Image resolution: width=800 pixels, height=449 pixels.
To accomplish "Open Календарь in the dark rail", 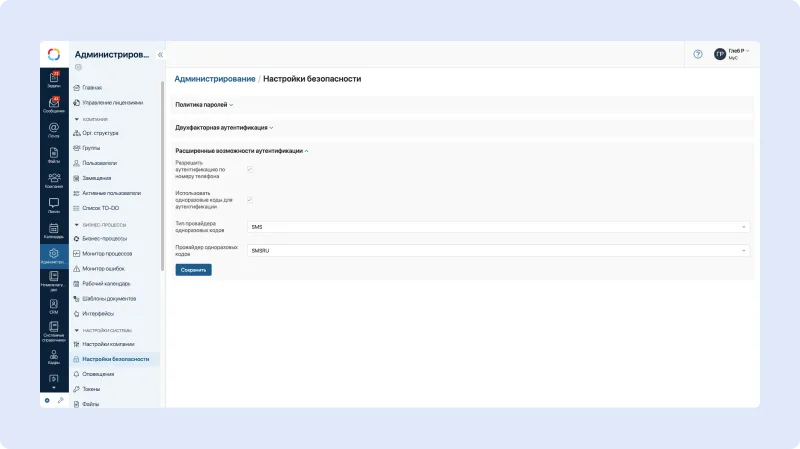I will click(x=54, y=231).
